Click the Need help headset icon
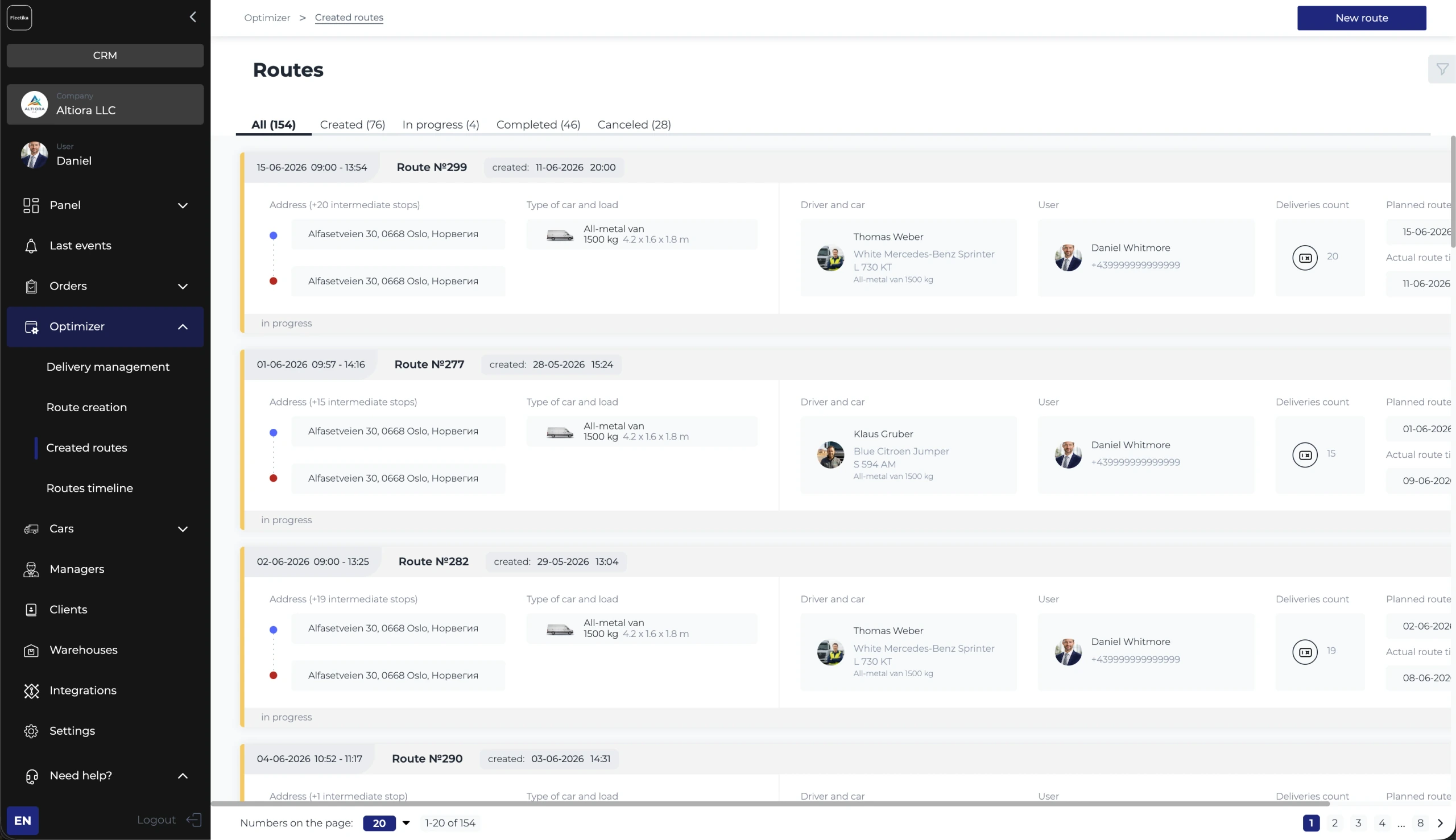1456x840 pixels. 31,776
